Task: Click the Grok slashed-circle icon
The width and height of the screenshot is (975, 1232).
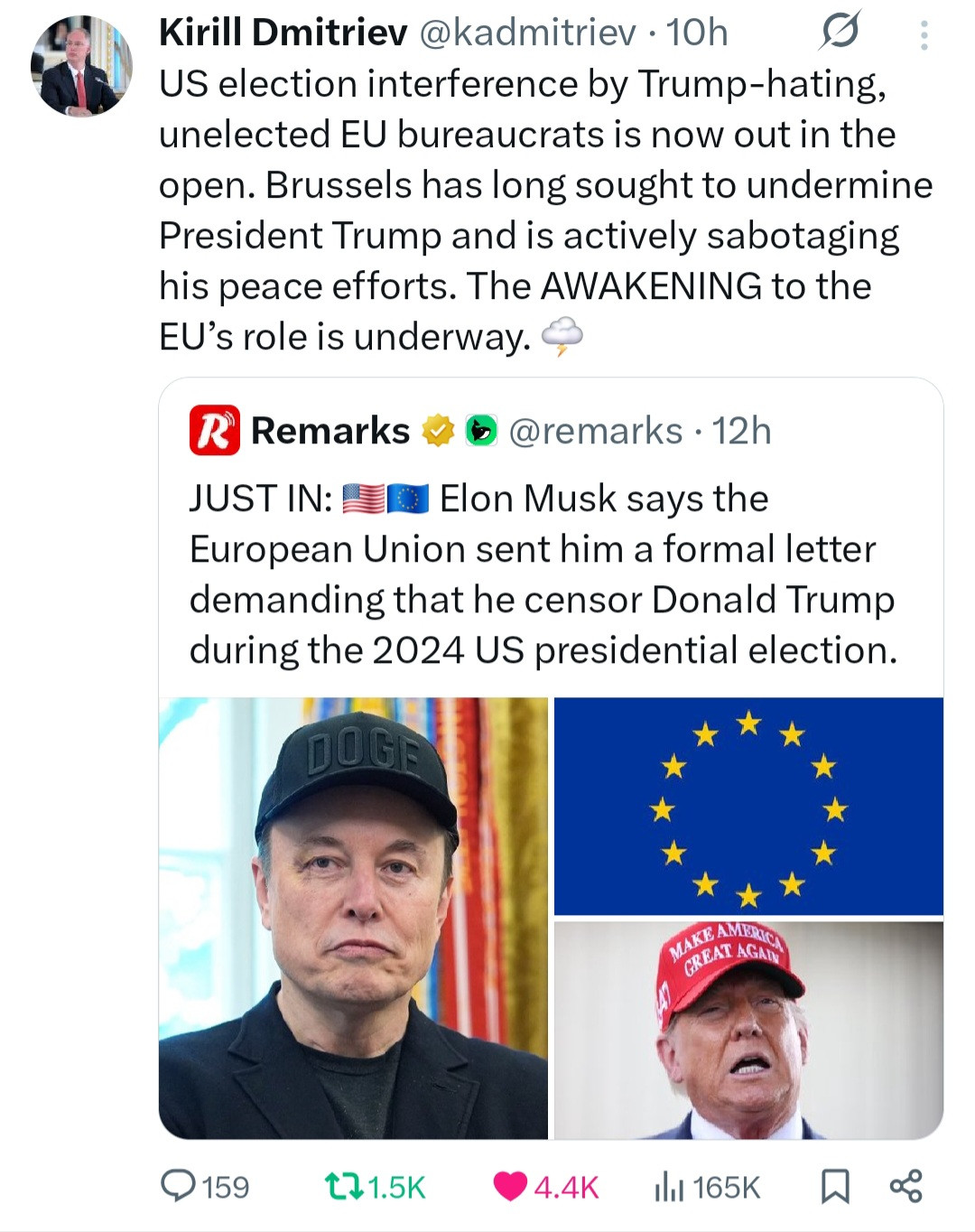Action: [840, 33]
